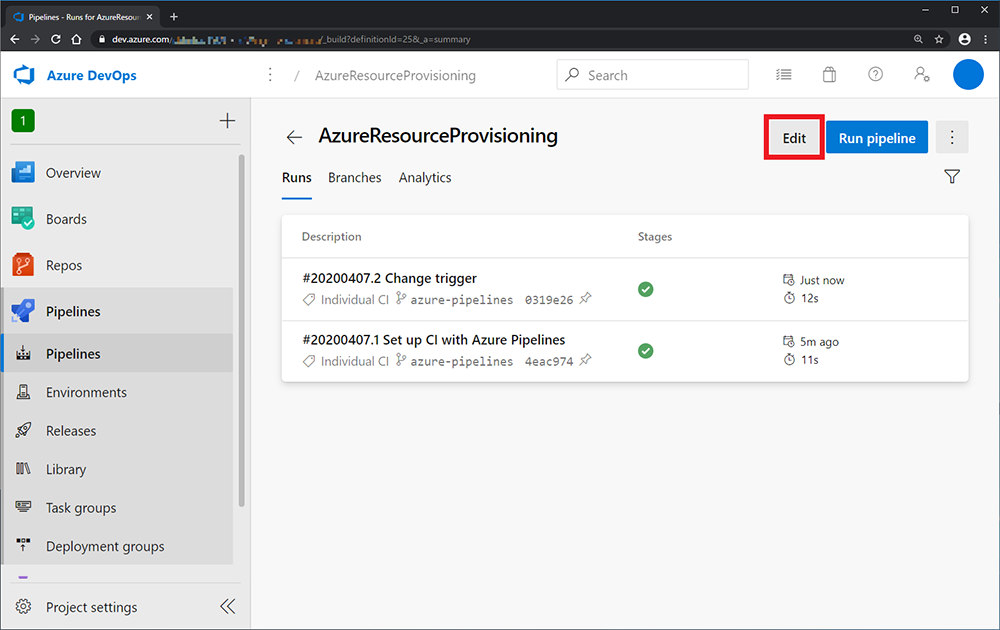Click the Run pipeline button
Screen dimensions: 1000x630
click(877, 138)
